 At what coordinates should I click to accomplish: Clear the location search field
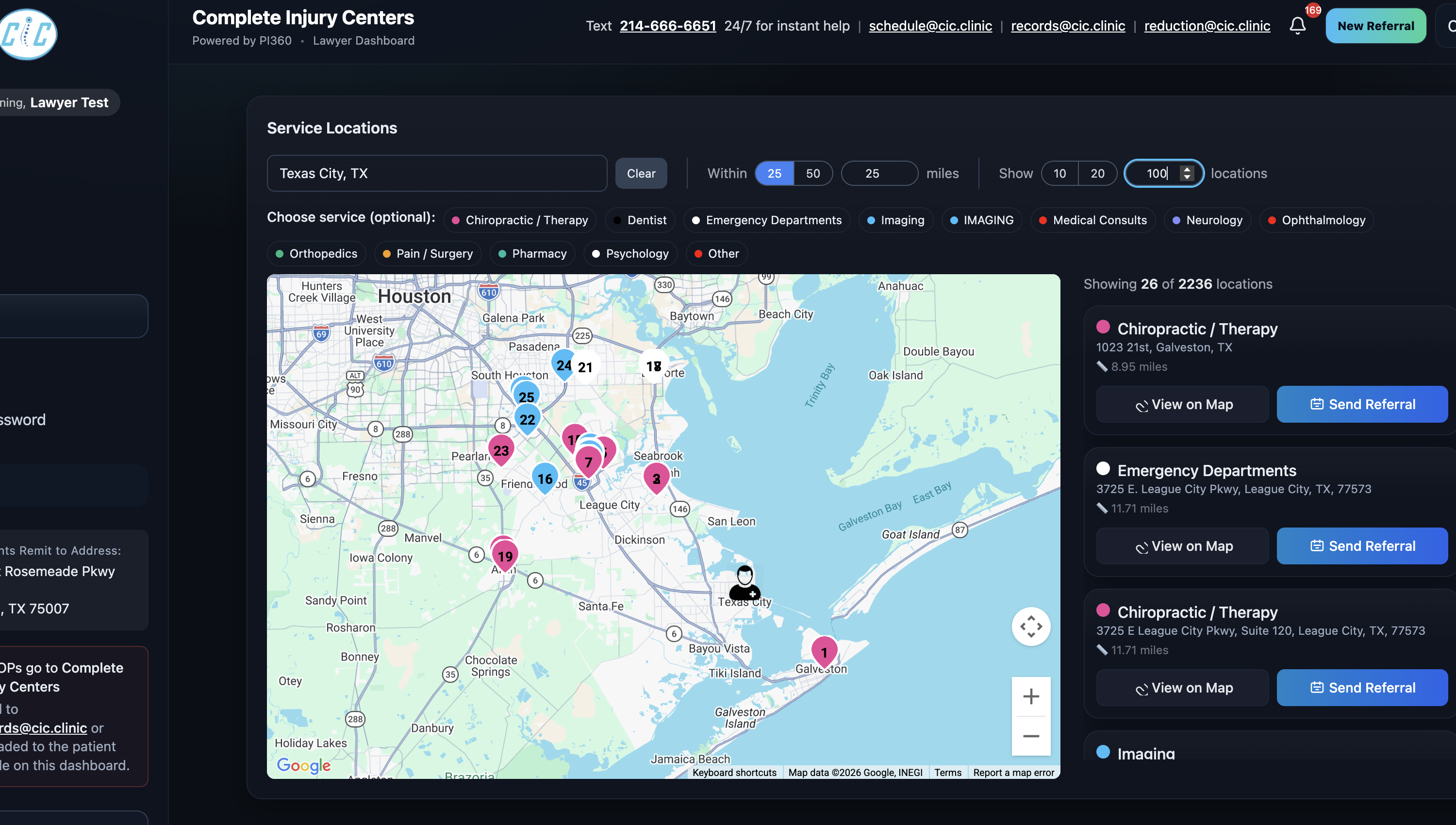point(641,173)
